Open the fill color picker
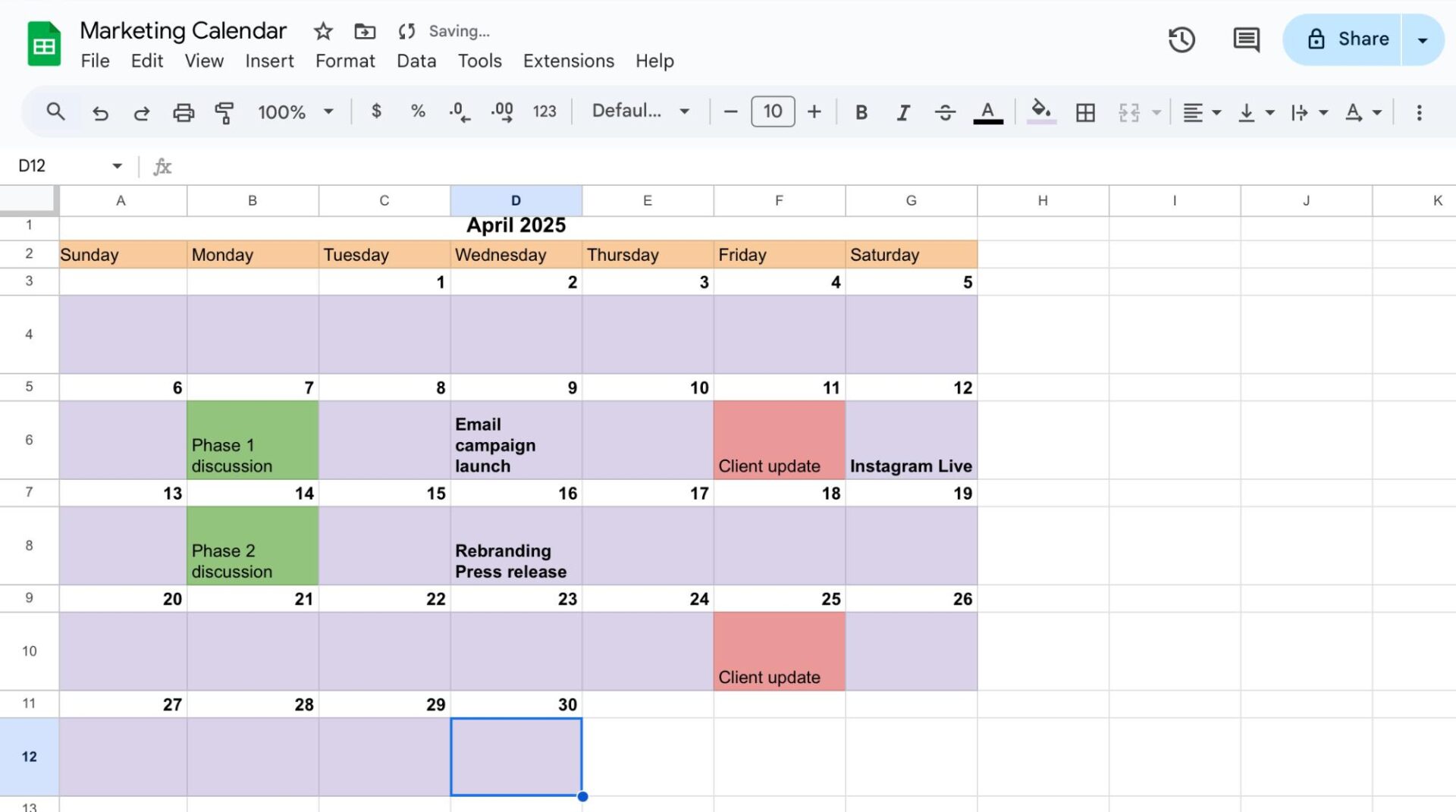 pyautogui.click(x=1040, y=111)
